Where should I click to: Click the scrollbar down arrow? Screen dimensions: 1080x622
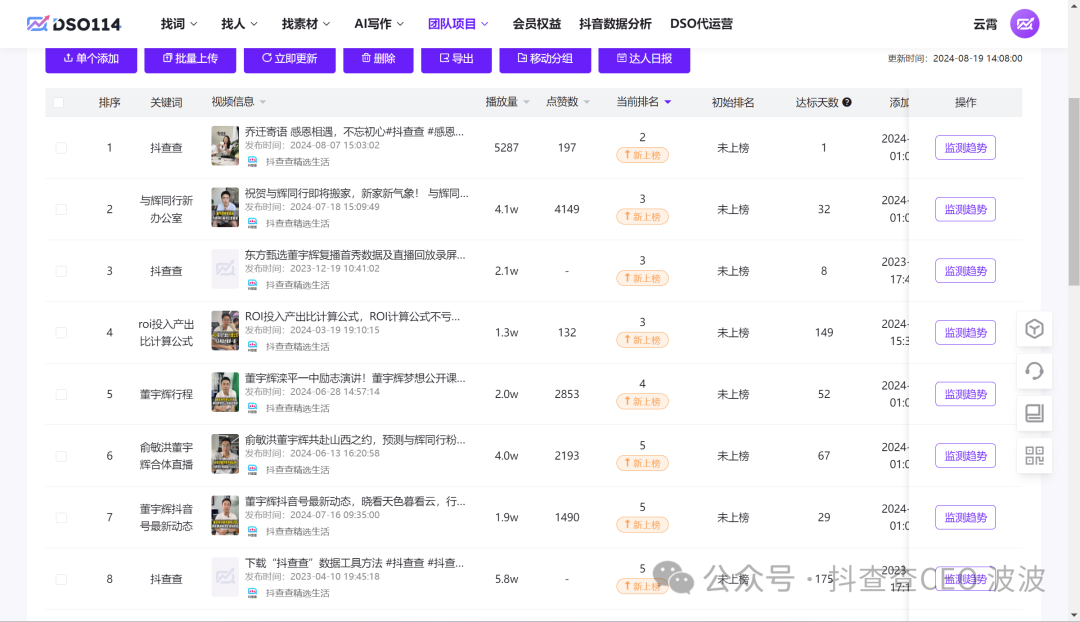point(1074,615)
